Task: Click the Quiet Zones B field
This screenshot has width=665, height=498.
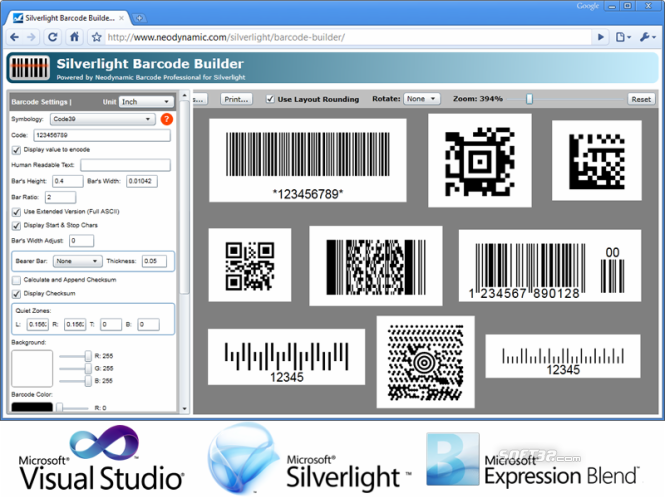Action: [x=148, y=325]
